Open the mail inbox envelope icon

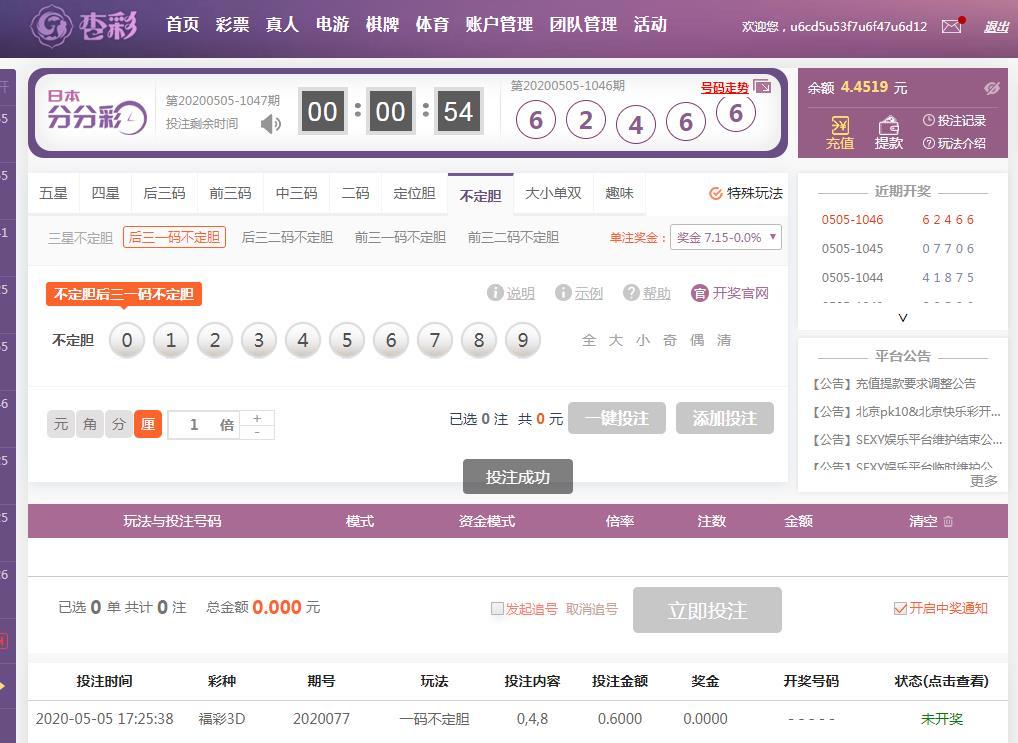(952, 26)
